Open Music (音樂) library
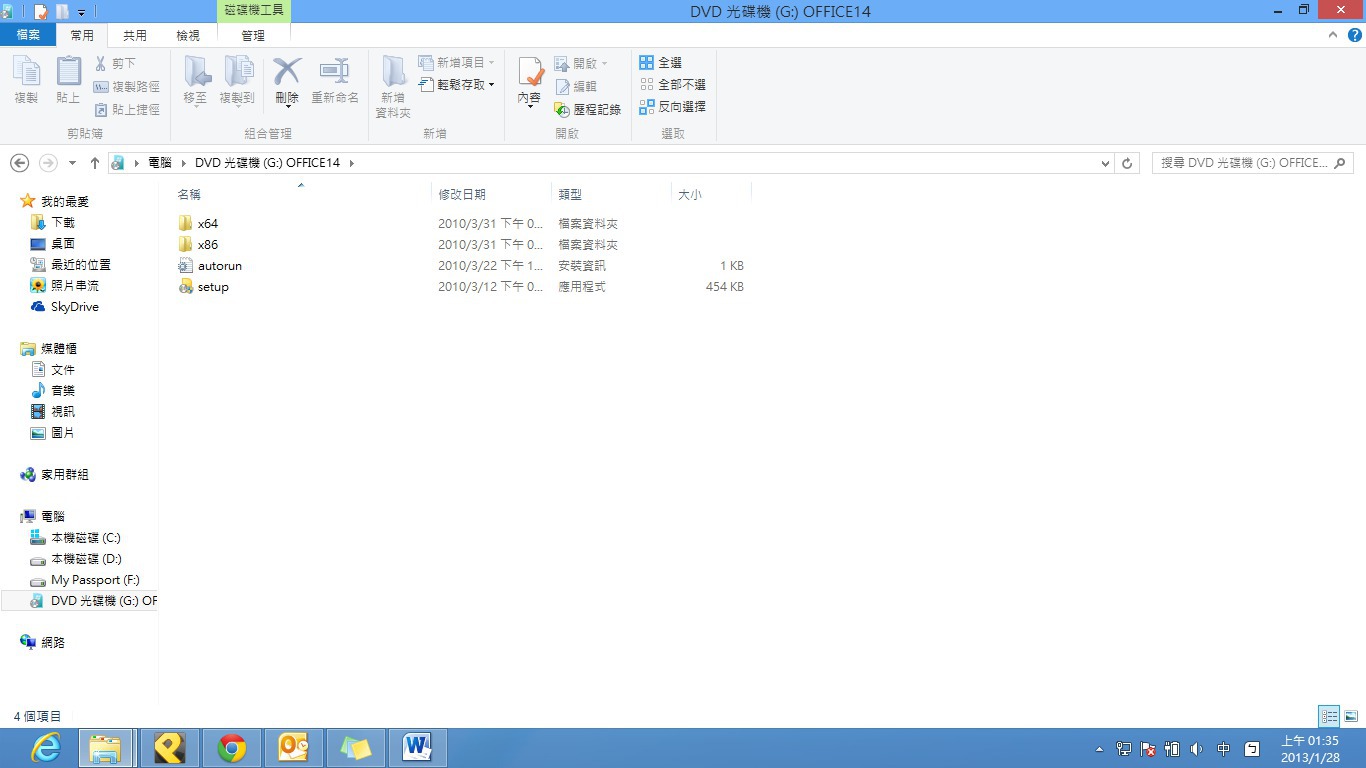 52,391
